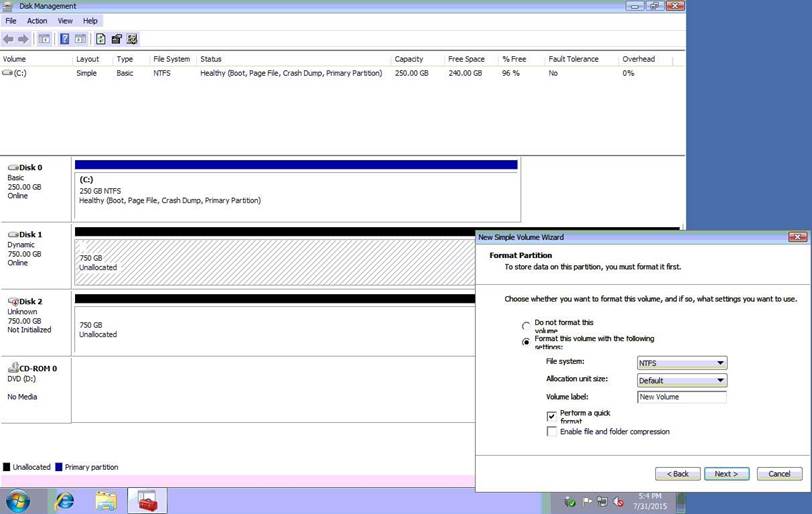Open the Action menu
The image size is (812, 514).
37,20
